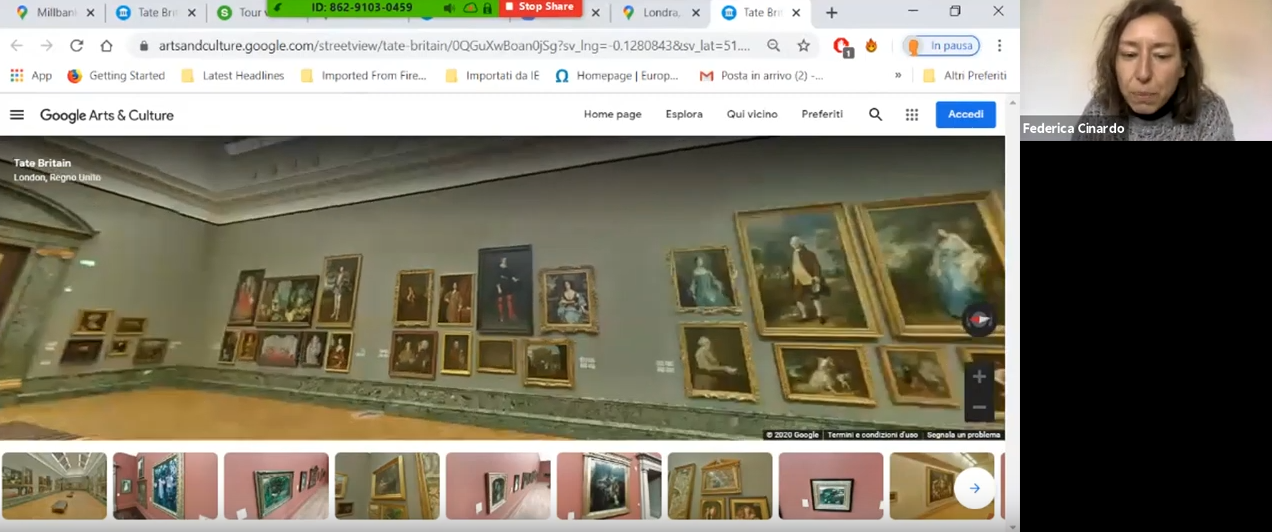Click the browser home icon
This screenshot has width=1272, height=532.
(x=106, y=46)
